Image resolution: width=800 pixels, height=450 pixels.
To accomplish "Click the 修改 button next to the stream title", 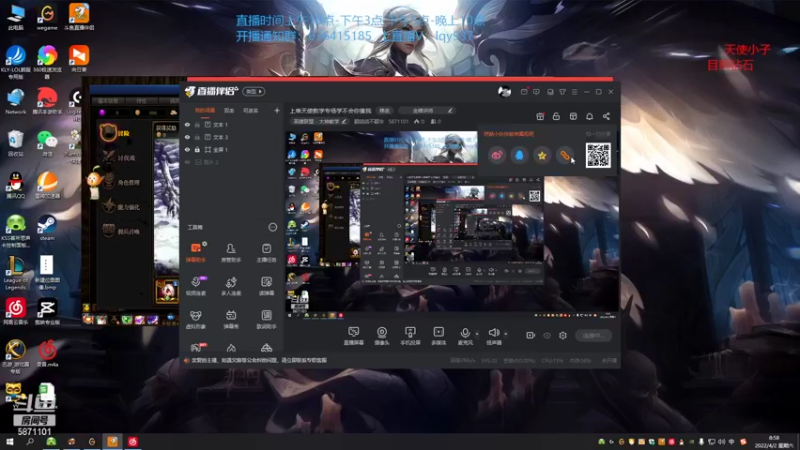I will [384, 111].
